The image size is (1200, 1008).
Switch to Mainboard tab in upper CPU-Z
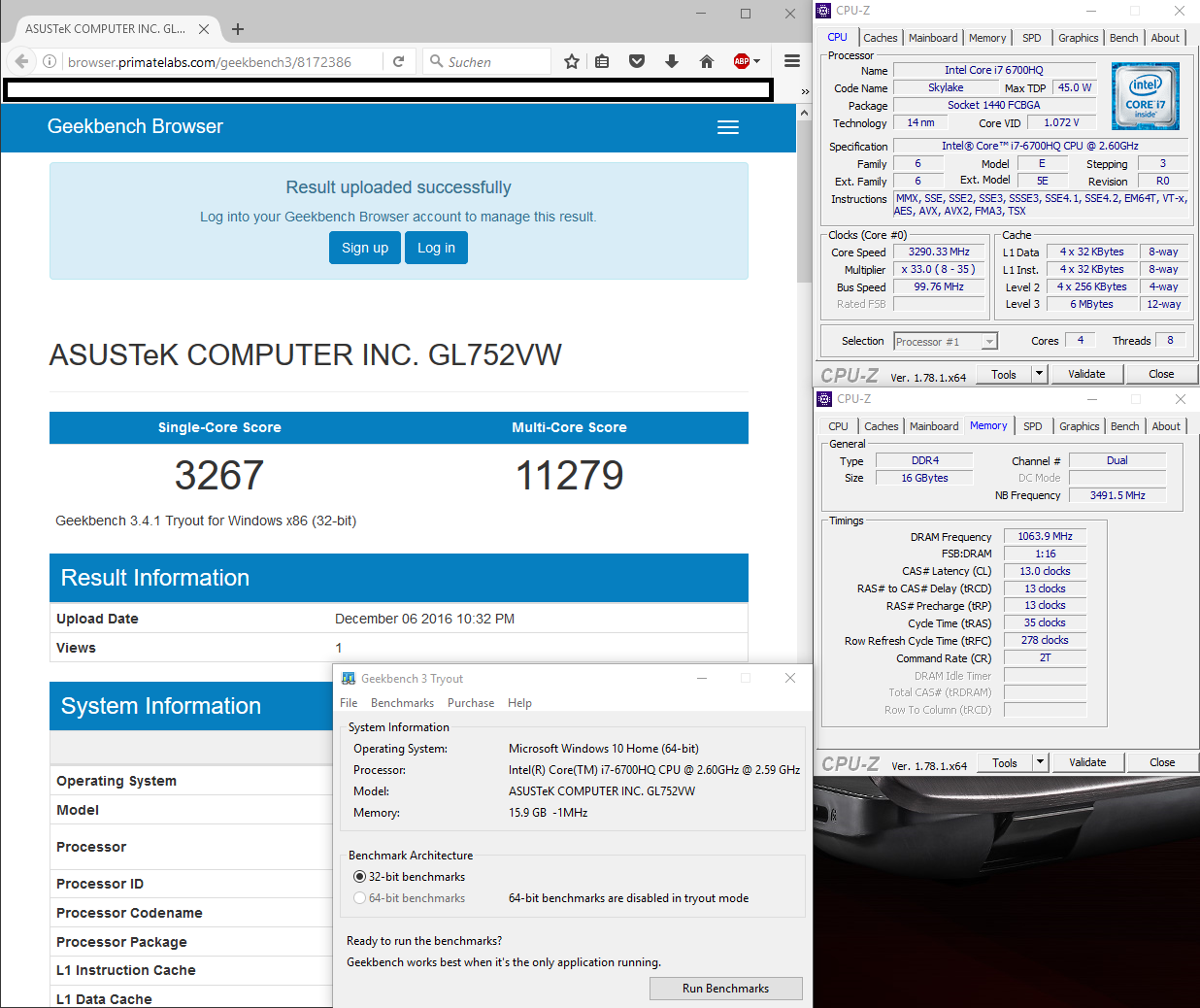[933, 38]
